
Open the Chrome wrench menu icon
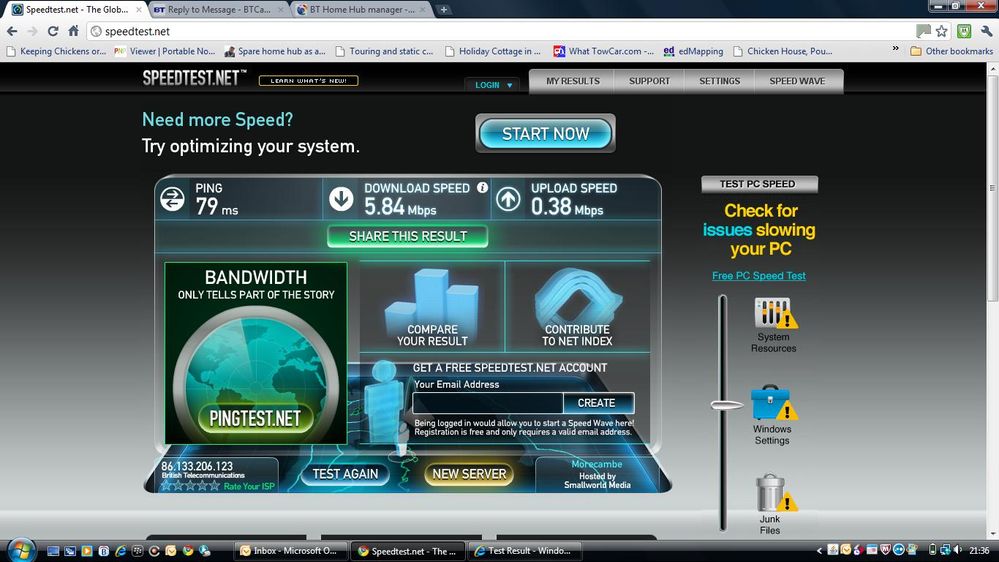[x=986, y=31]
